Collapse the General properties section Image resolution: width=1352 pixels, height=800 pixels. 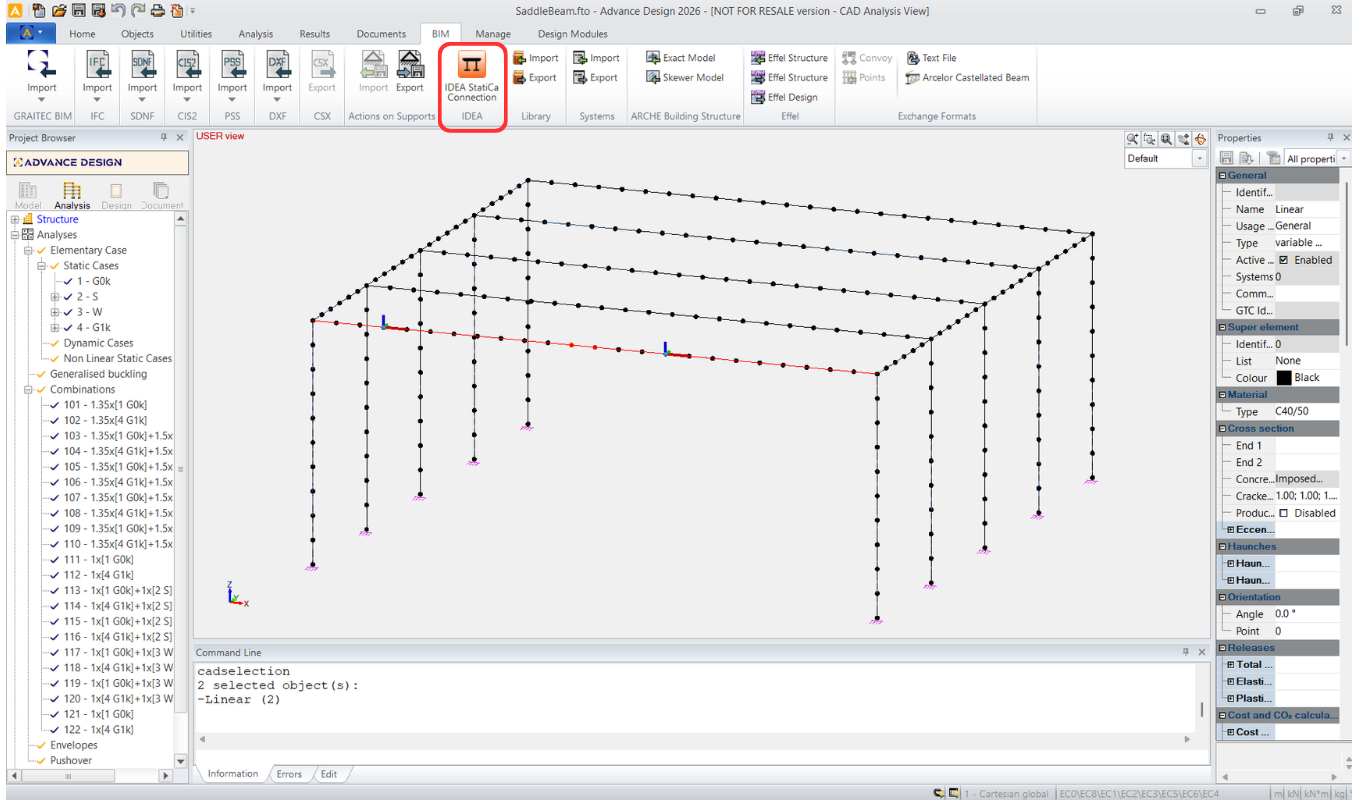[1222, 176]
